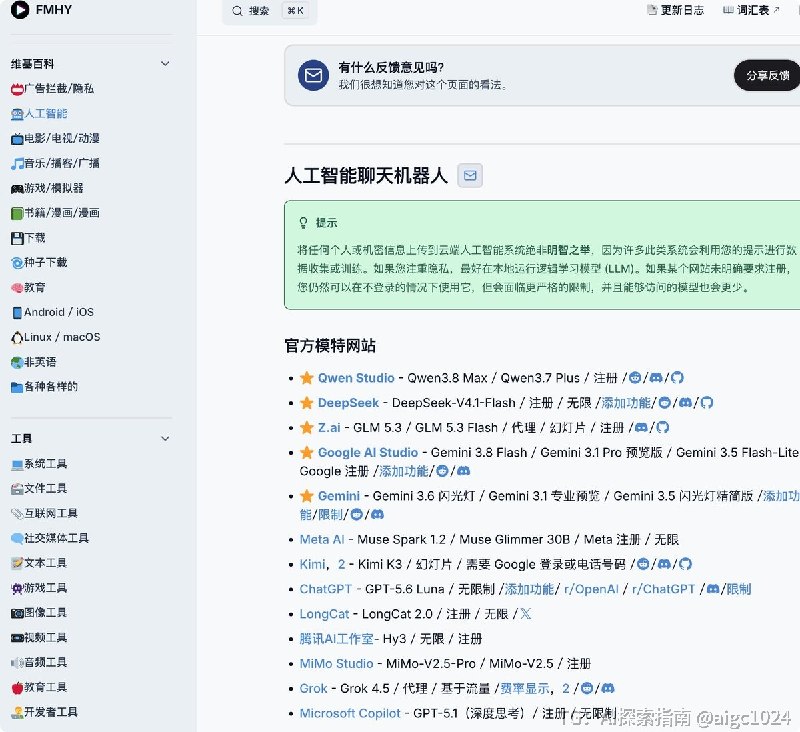Open 词汇表 in the top navigation
Viewport: 800px width, 732px height.
pyautogui.click(x=751, y=10)
